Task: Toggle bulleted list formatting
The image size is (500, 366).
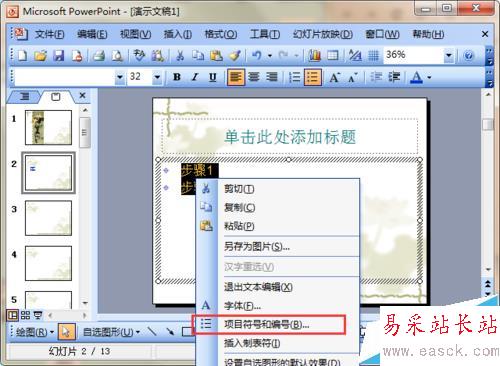Action: pos(313,77)
